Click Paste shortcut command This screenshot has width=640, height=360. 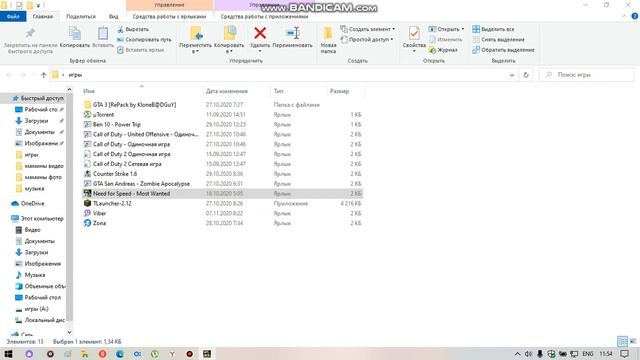tap(140, 50)
